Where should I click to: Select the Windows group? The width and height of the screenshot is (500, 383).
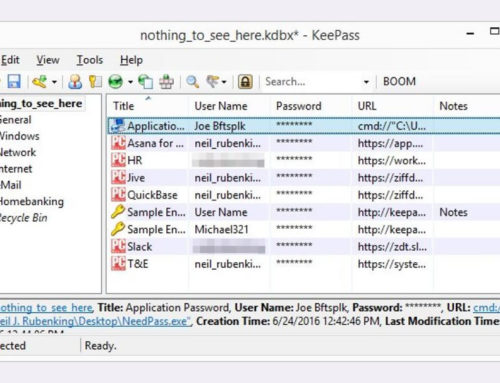(x=19, y=136)
